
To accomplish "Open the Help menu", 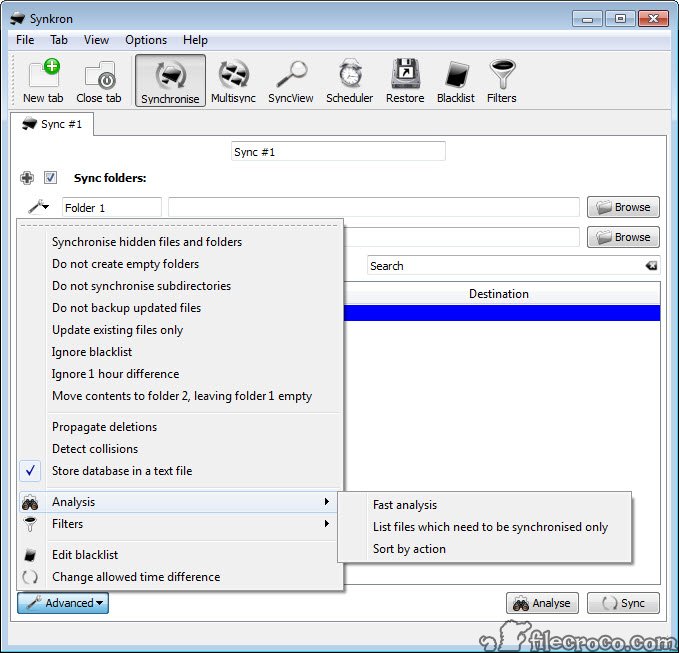I will [195, 40].
